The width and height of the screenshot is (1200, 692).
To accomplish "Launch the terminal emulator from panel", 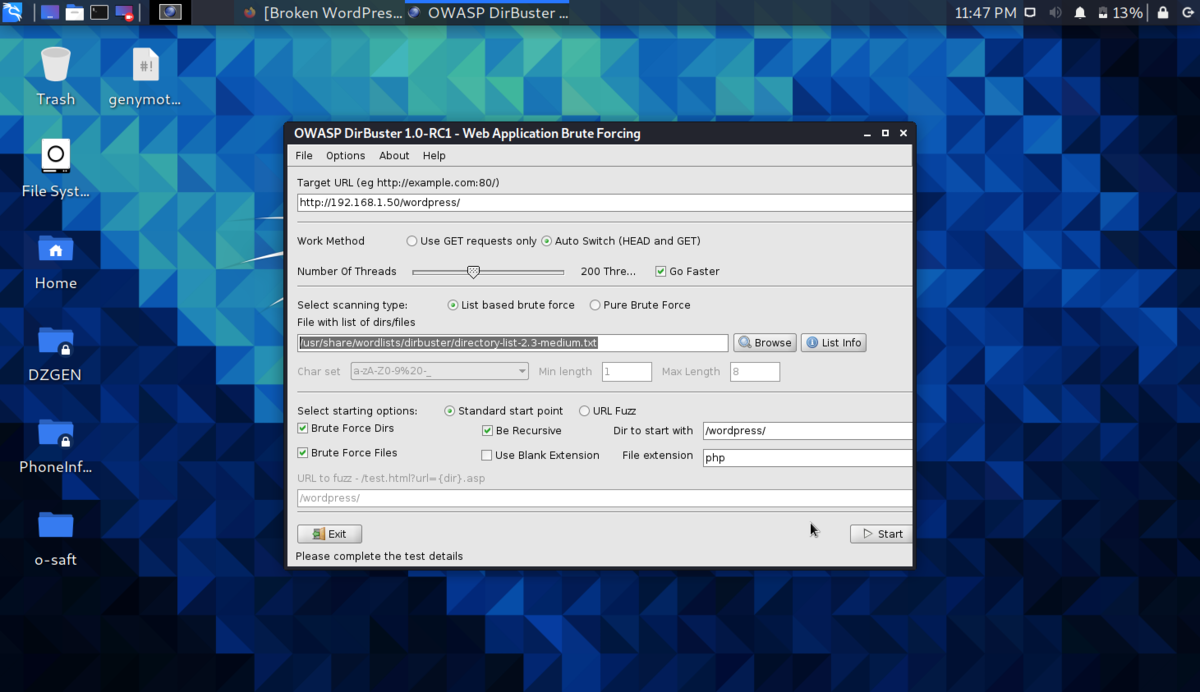I will [x=100, y=13].
